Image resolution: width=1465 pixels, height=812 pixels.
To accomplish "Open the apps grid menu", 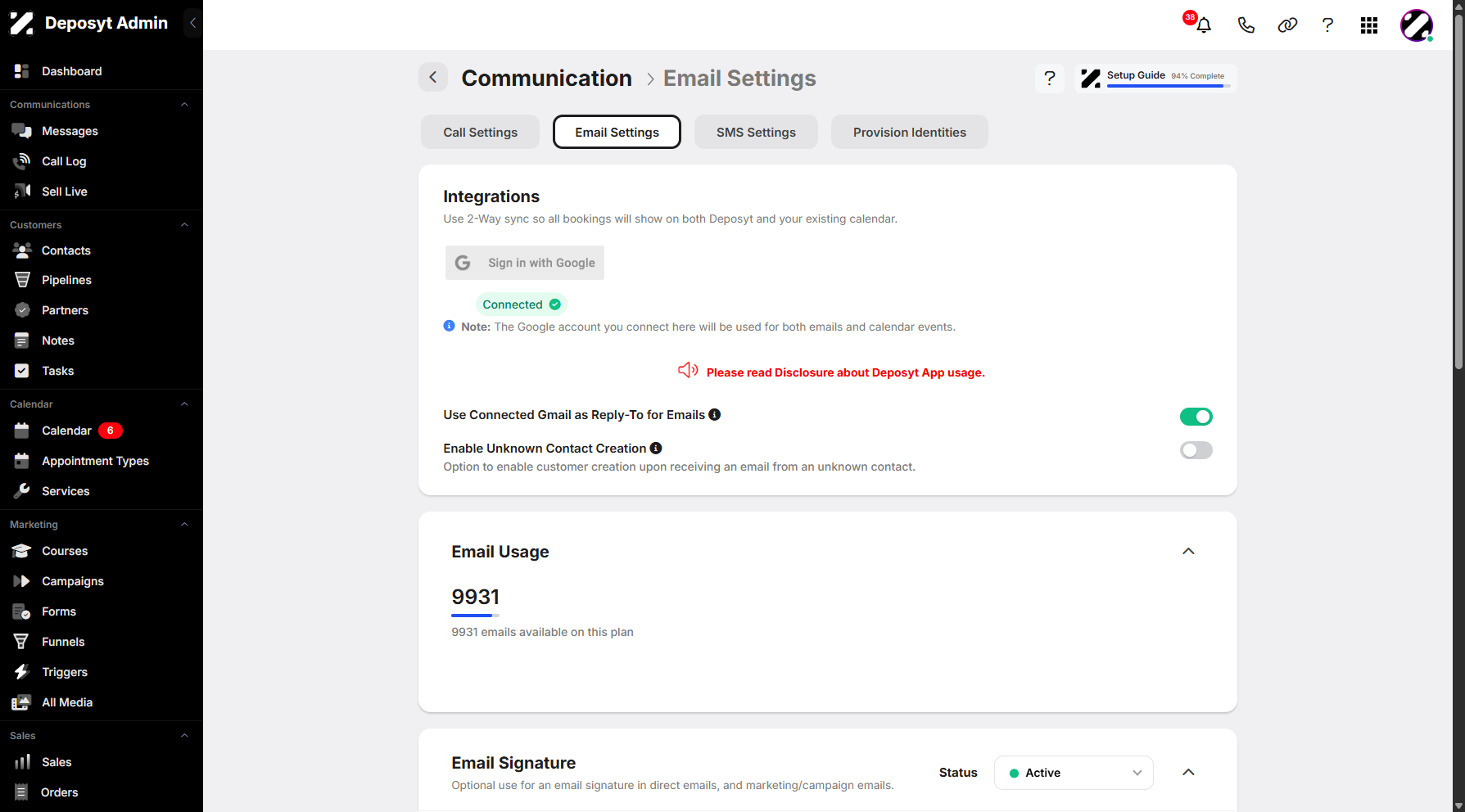I will [1369, 25].
